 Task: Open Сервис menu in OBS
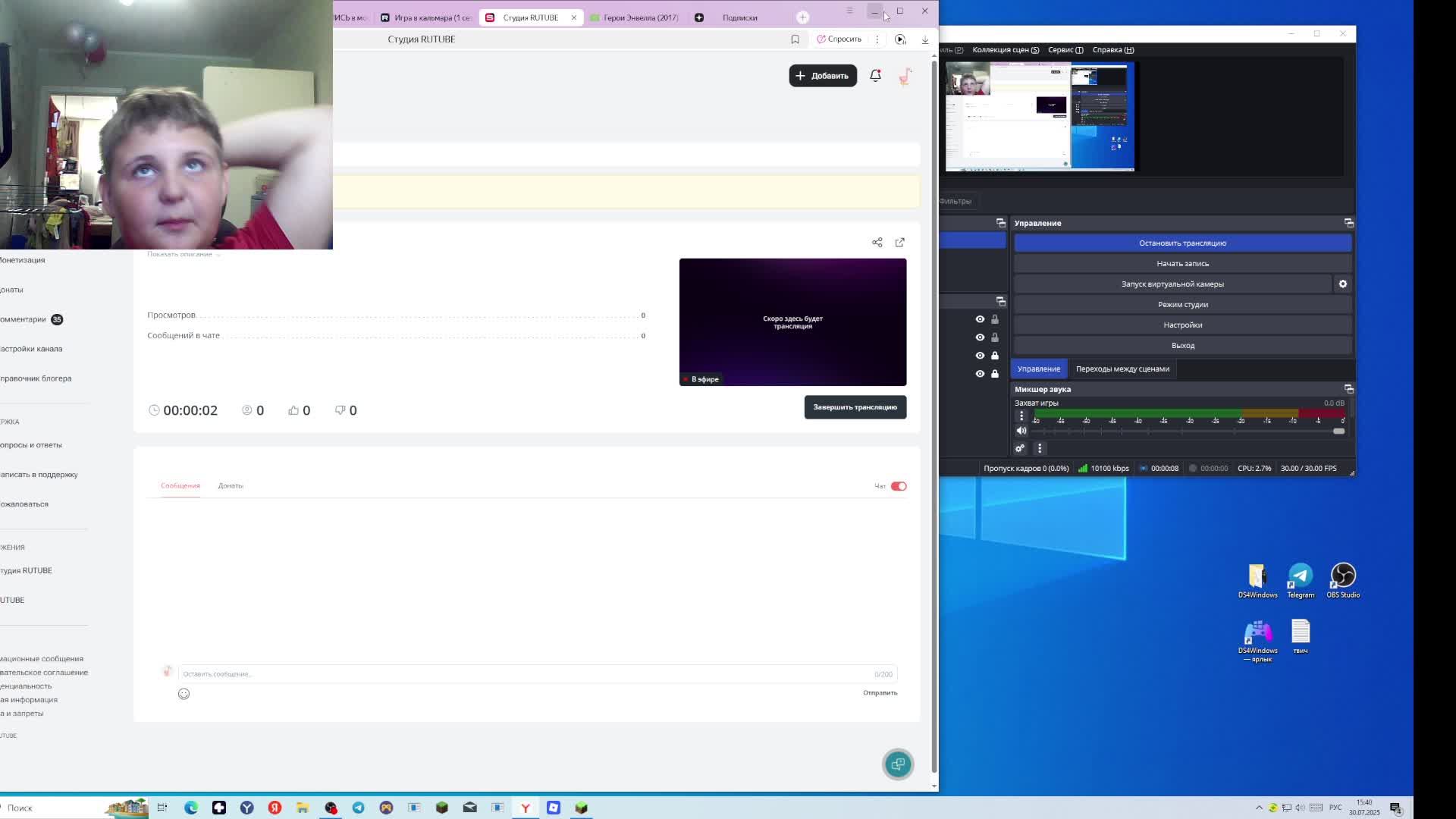pos(1065,50)
